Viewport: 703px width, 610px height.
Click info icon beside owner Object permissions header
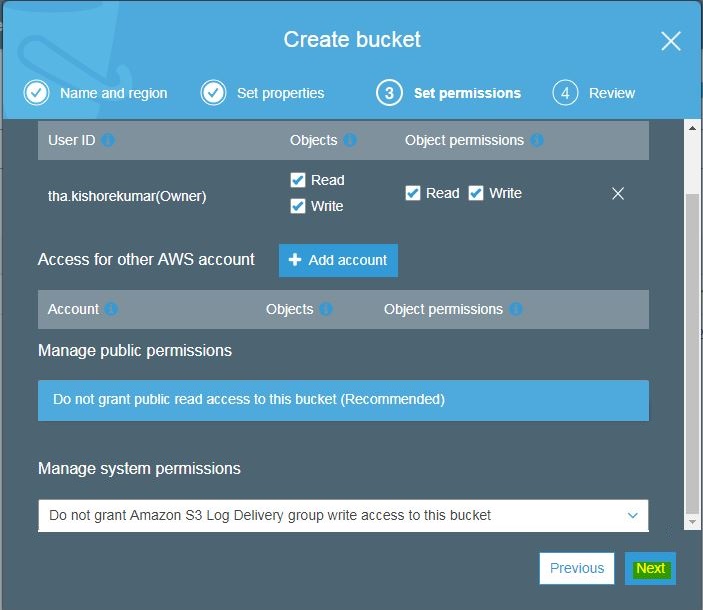coord(537,140)
